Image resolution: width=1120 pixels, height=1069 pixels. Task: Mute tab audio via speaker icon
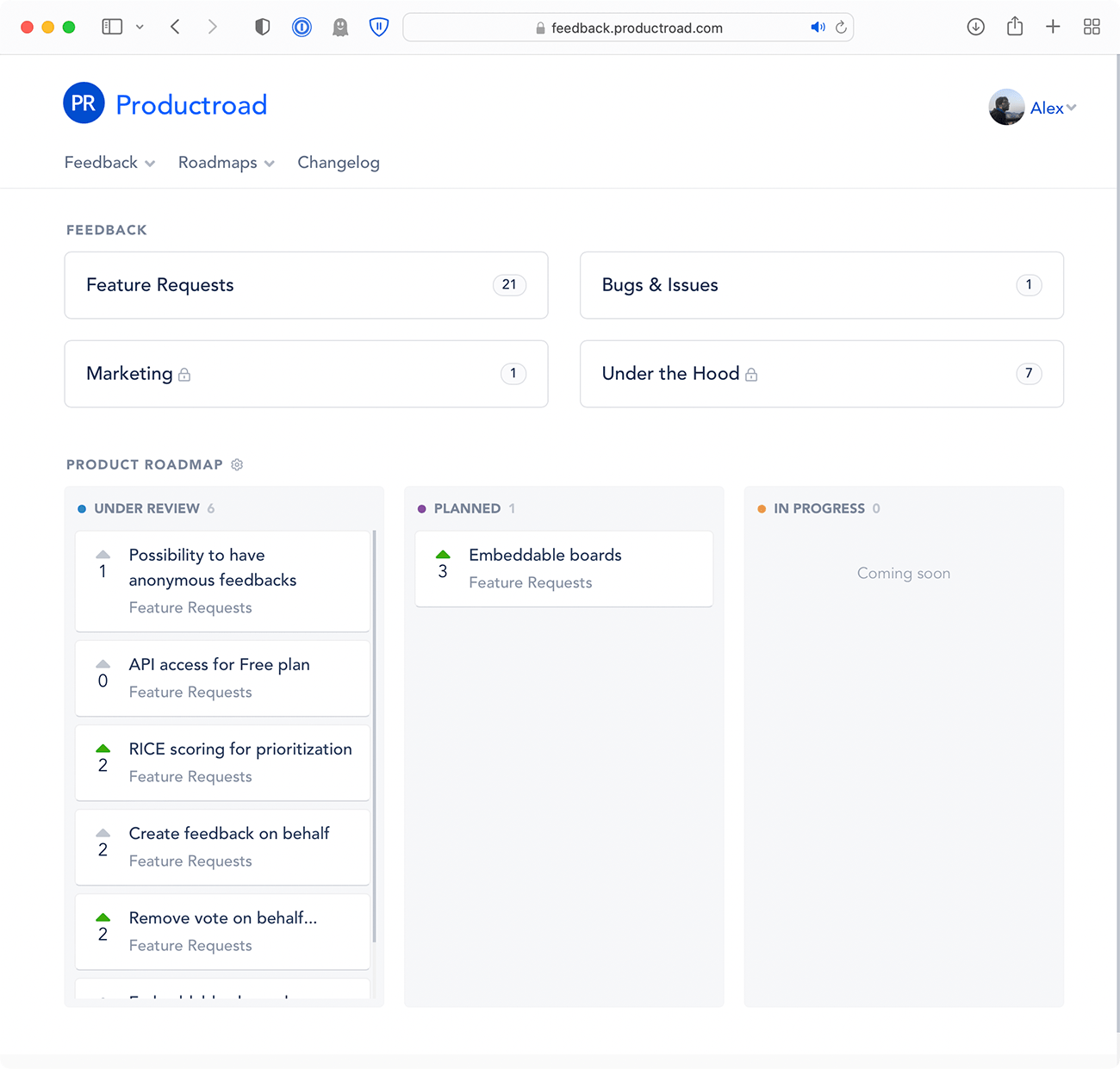click(x=818, y=28)
